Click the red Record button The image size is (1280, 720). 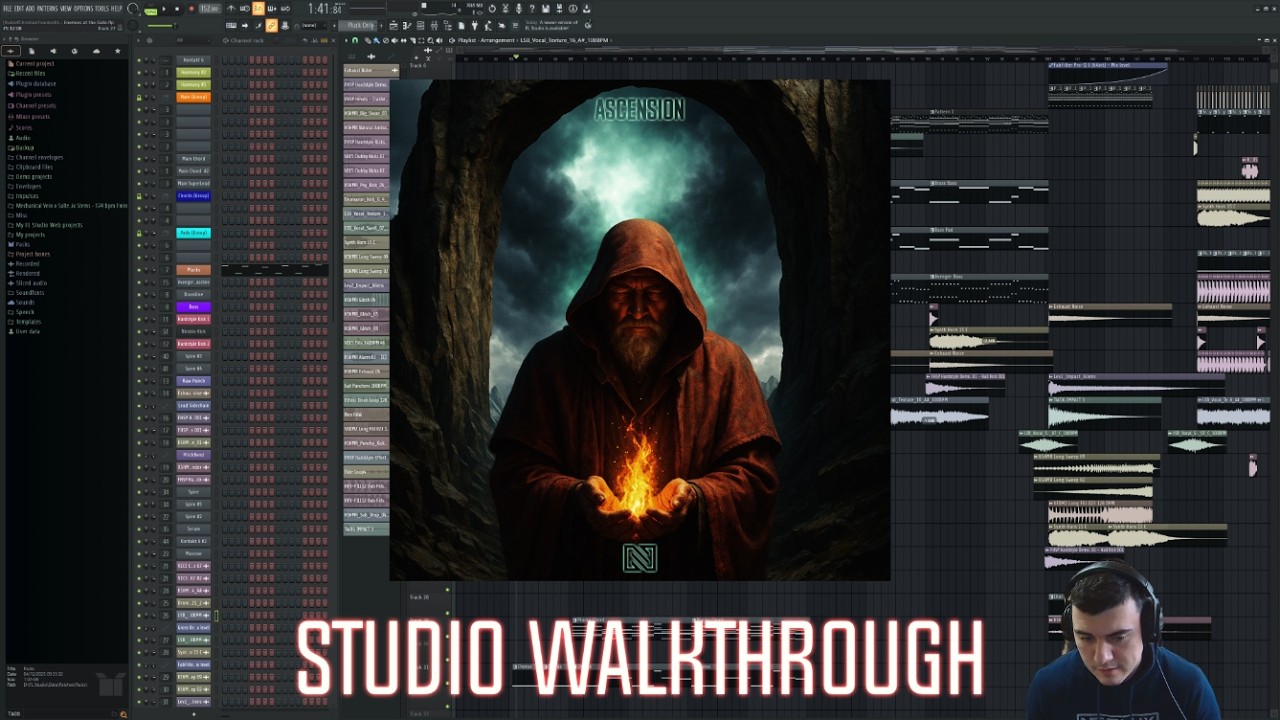191,9
